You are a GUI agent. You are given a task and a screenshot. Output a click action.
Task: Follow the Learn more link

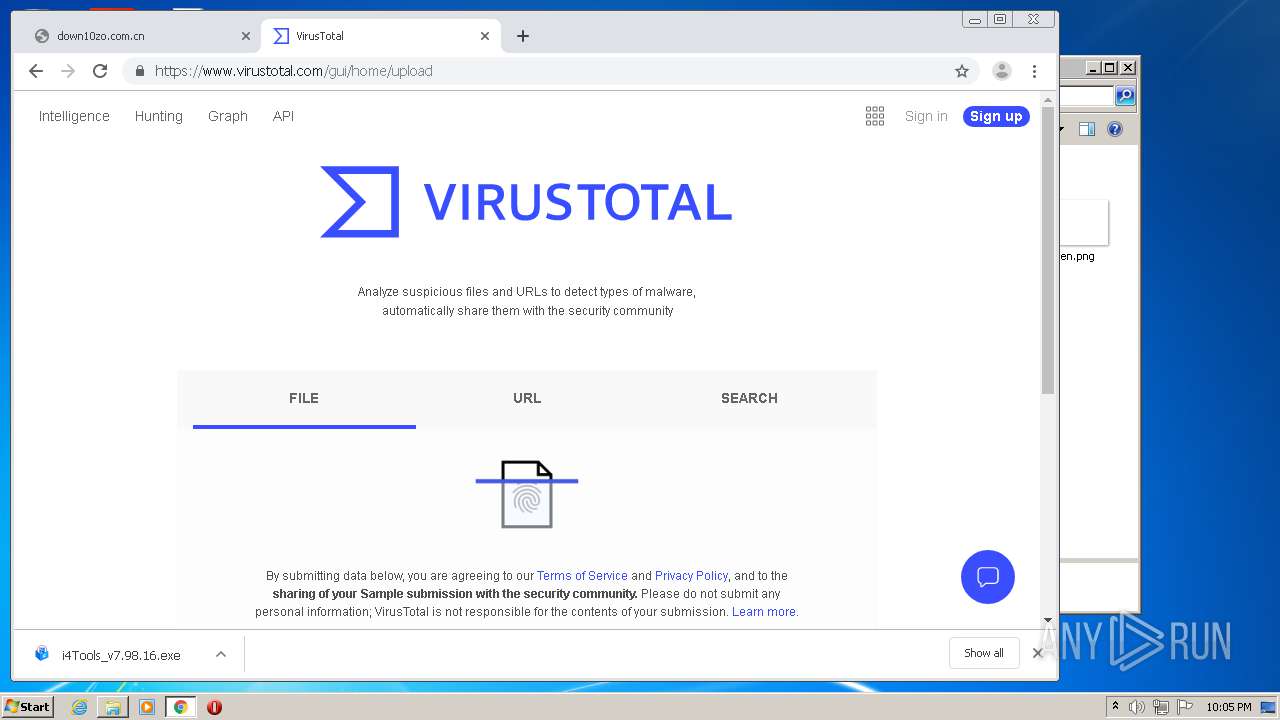click(x=764, y=612)
